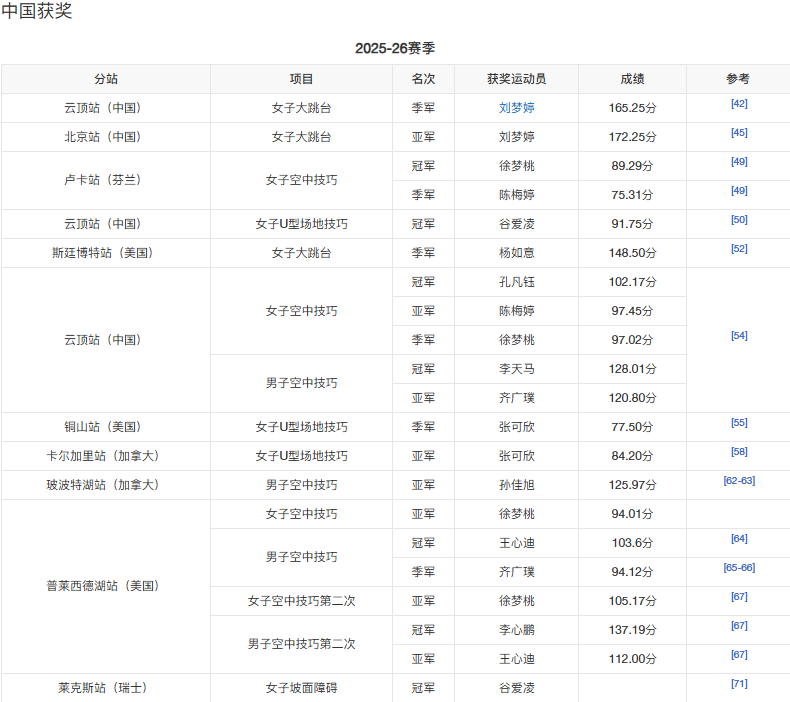The width and height of the screenshot is (790, 702).
Task: Click the 成绩 column header
Action: (632, 79)
